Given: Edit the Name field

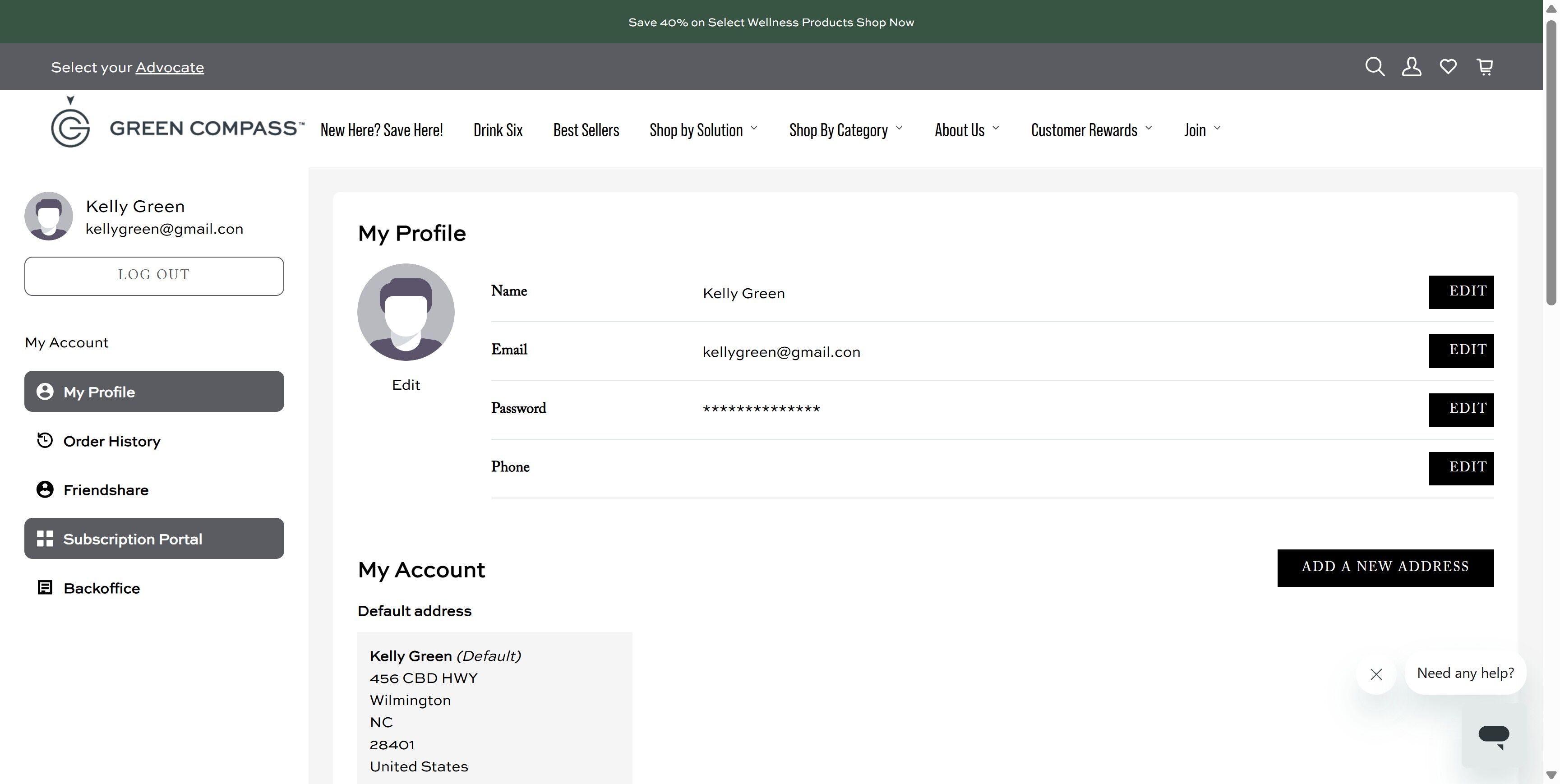Looking at the screenshot, I should coord(1461,292).
